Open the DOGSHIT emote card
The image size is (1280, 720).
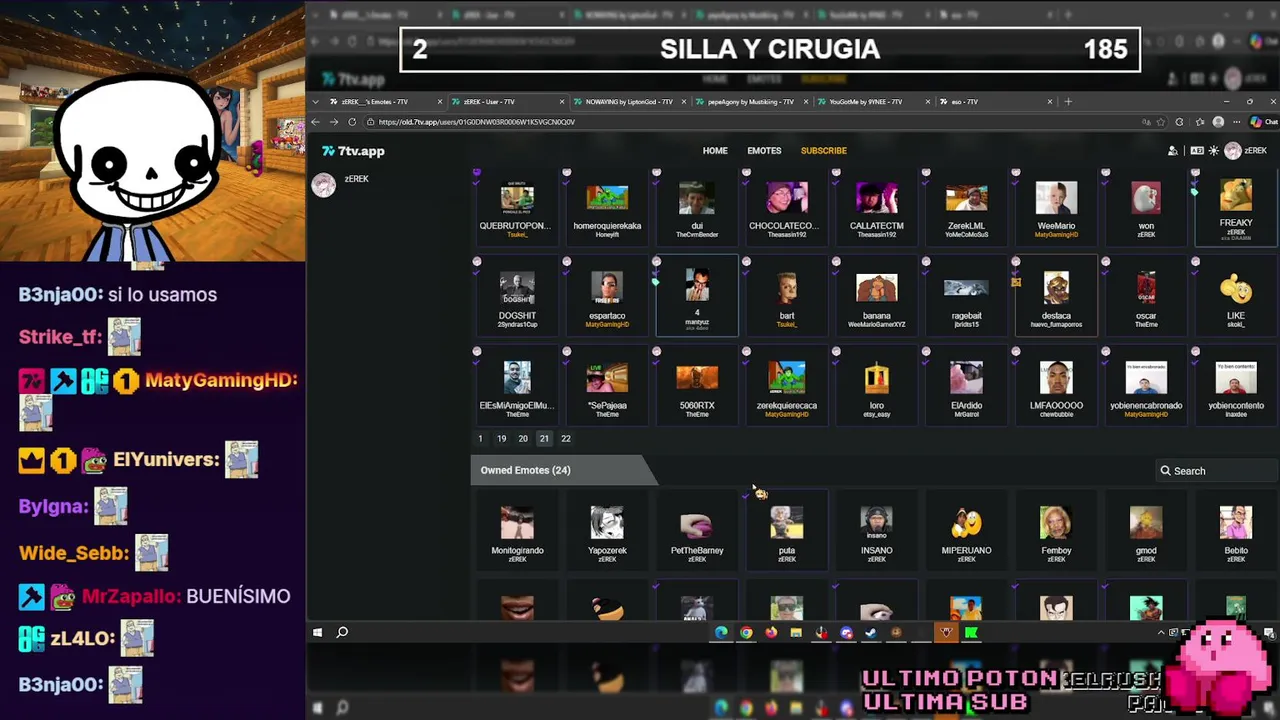(x=517, y=295)
